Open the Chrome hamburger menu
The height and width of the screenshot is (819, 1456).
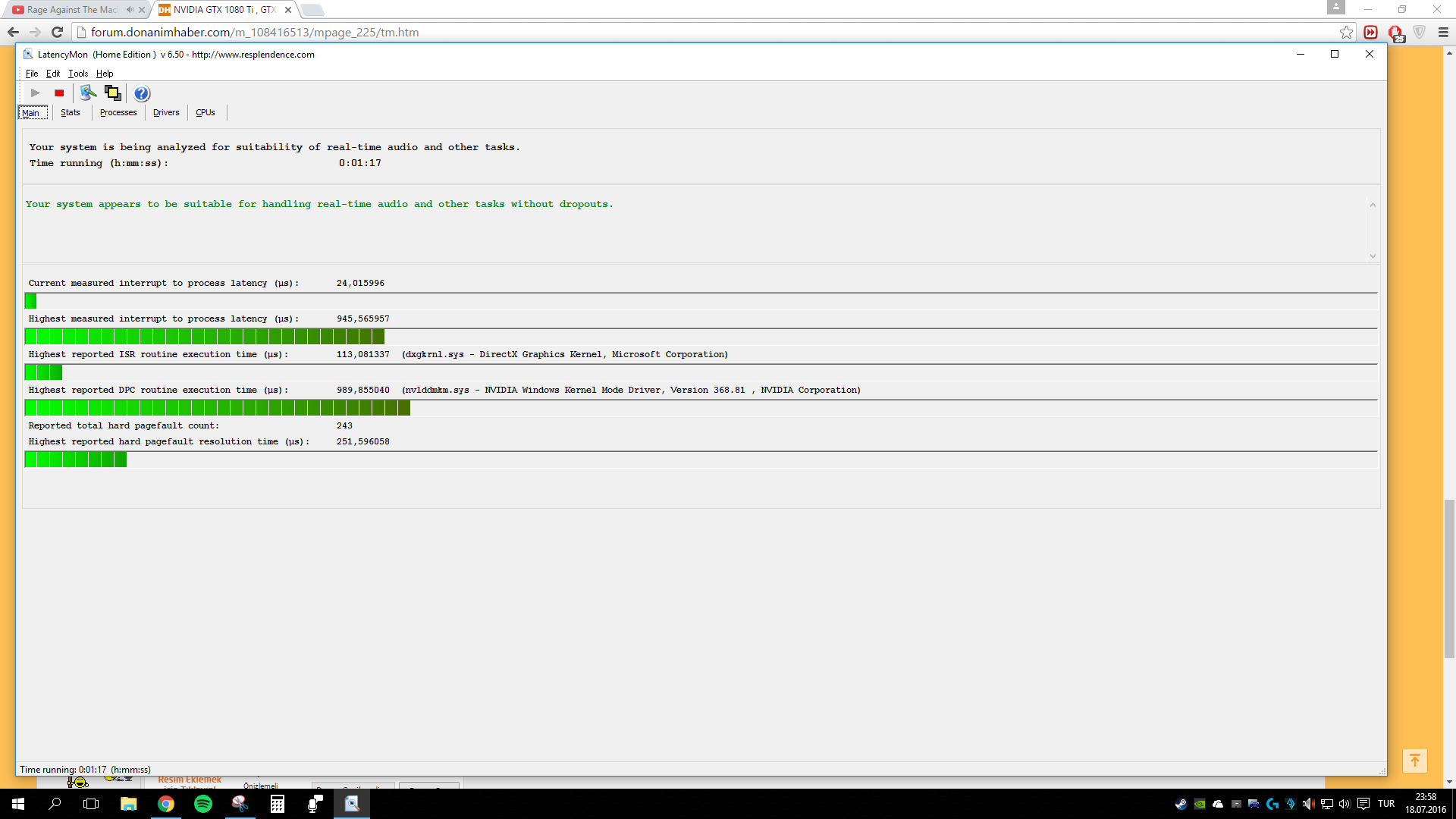pos(1443,32)
